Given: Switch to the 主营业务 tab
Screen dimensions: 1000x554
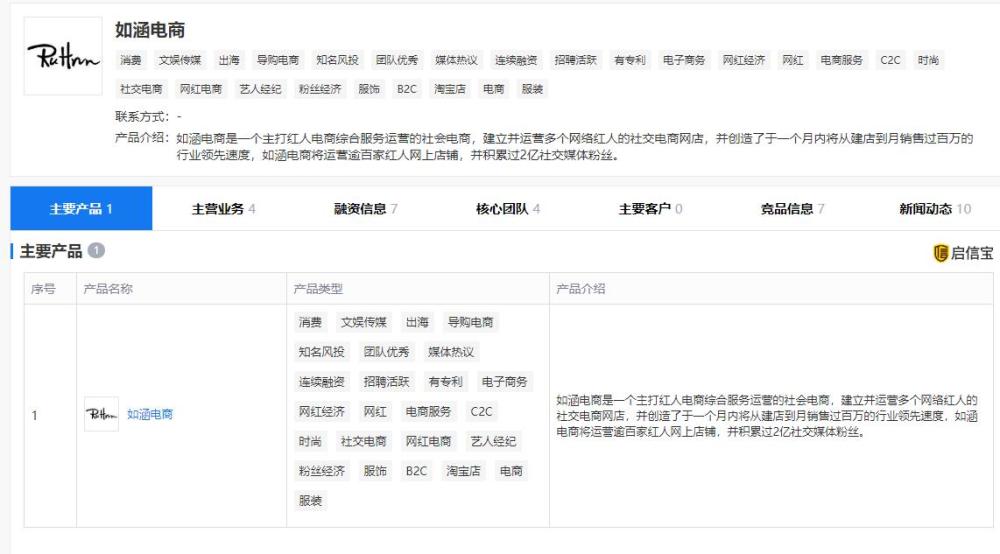Looking at the screenshot, I should point(223,208).
